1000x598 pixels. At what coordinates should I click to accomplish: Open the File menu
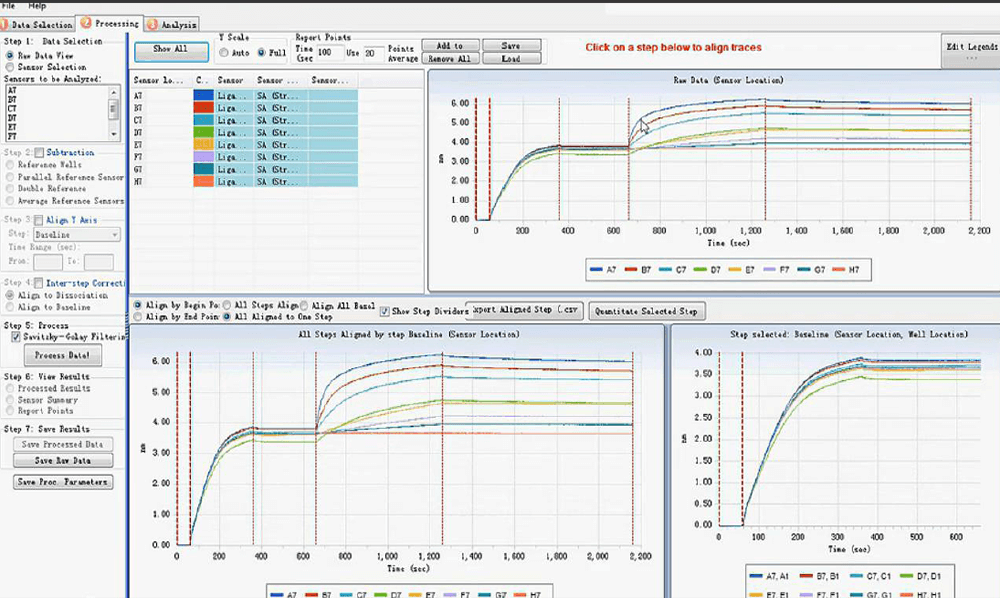coord(8,5)
